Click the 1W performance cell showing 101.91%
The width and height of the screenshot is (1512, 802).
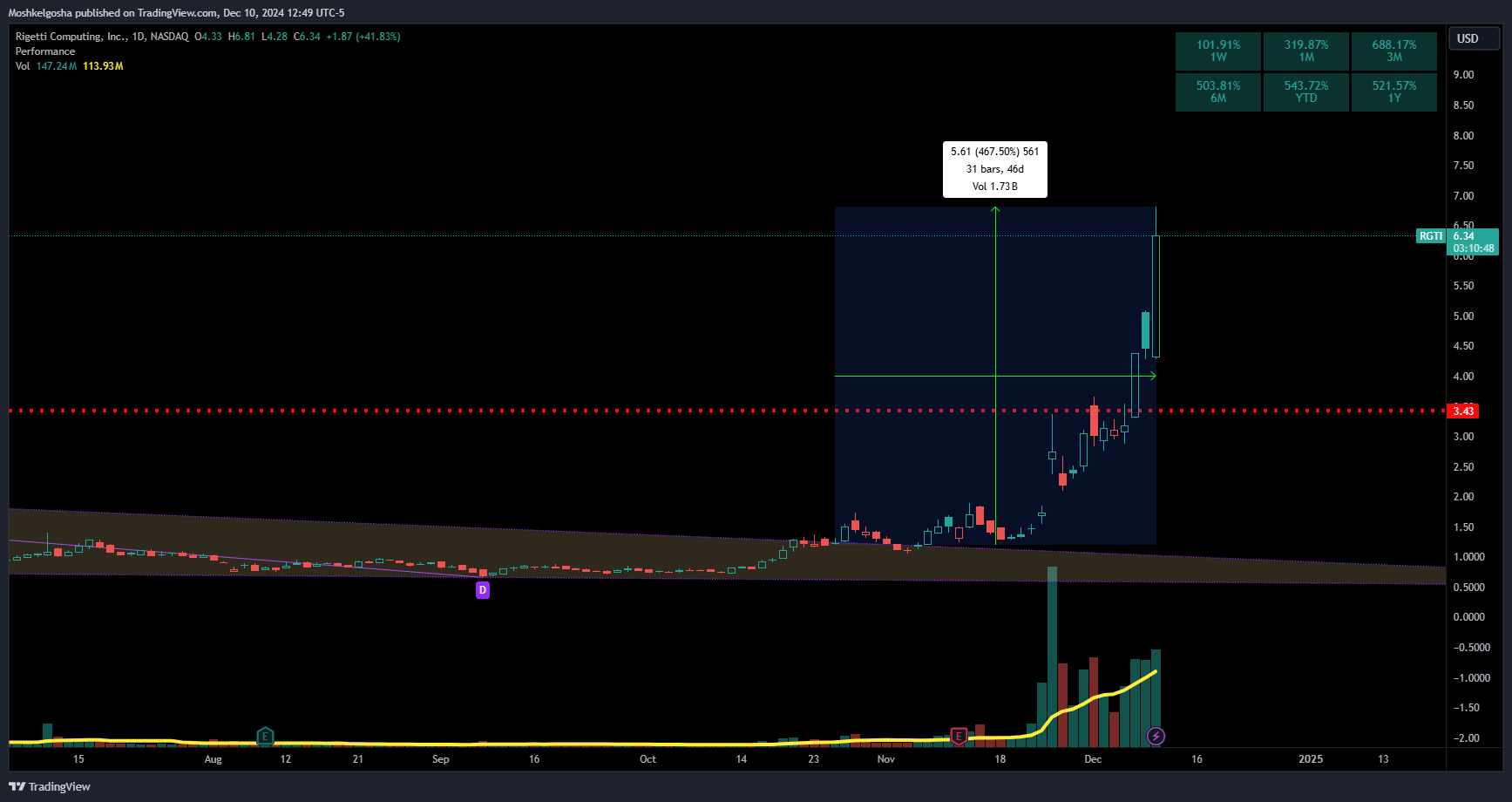(x=1217, y=51)
